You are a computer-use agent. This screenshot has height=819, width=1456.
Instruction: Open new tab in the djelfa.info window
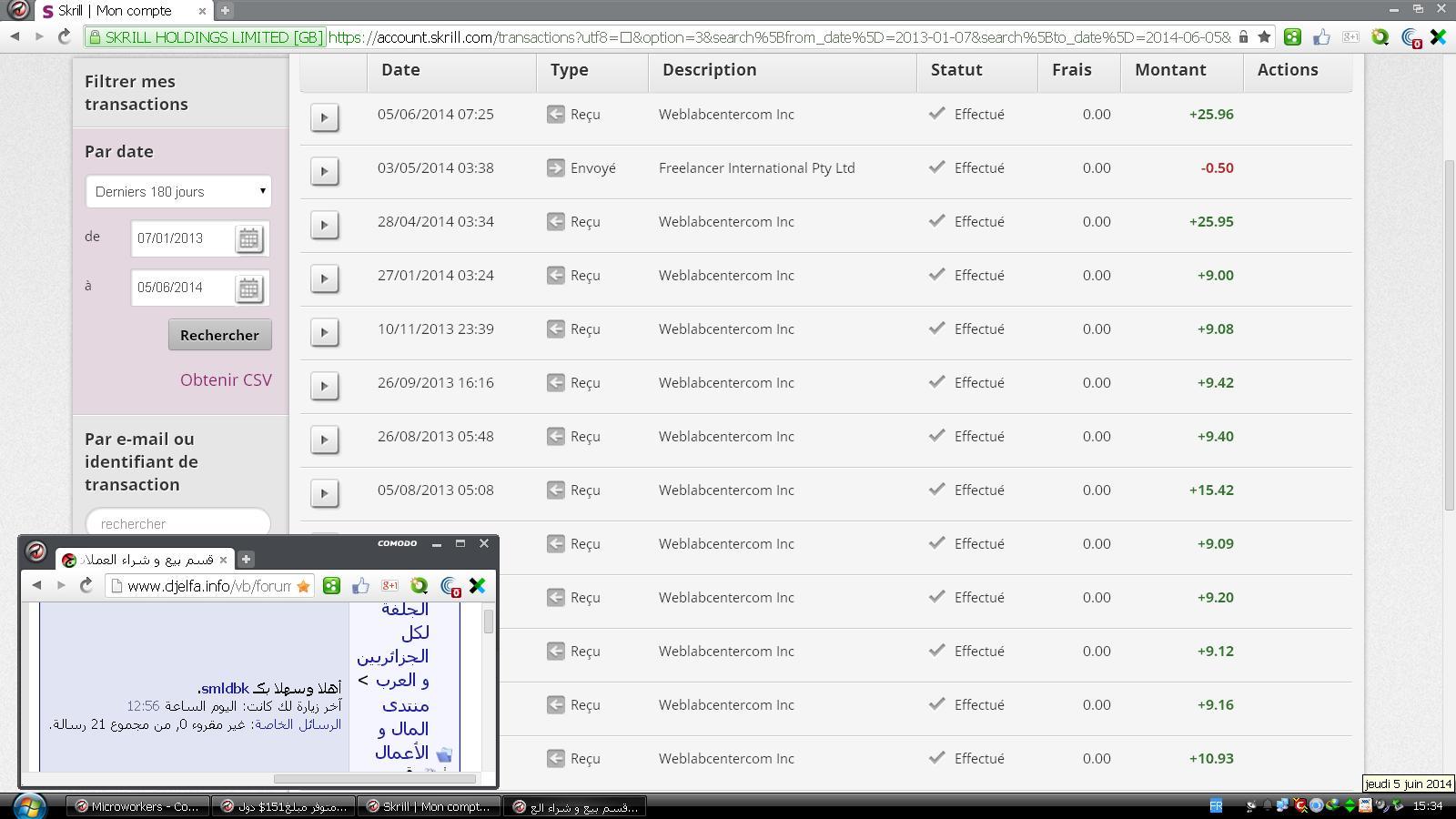coord(246,559)
